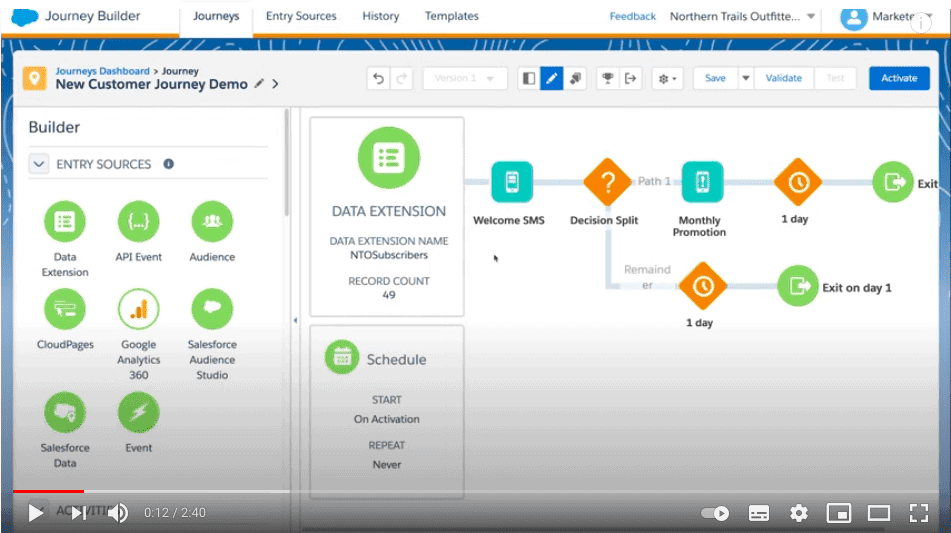951x533 pixels.
Task: Select the Welcome SMS activity node
Action: (511, 182)
